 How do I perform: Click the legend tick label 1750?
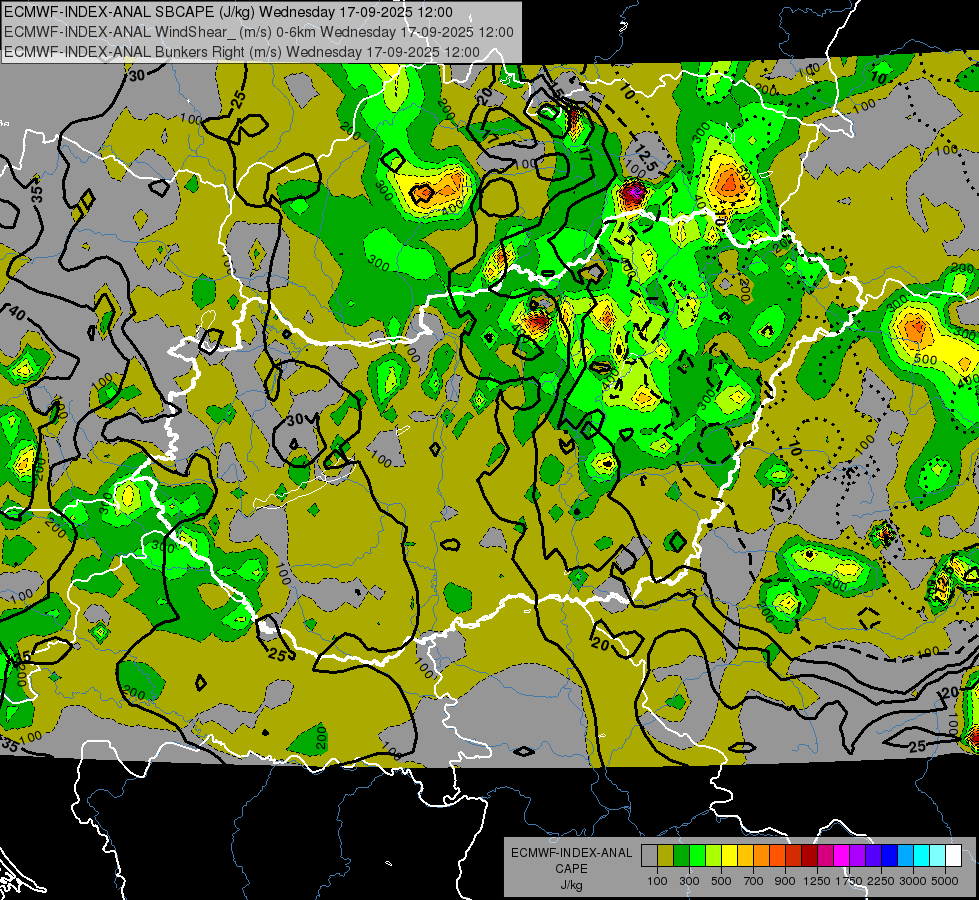[849, 881]
